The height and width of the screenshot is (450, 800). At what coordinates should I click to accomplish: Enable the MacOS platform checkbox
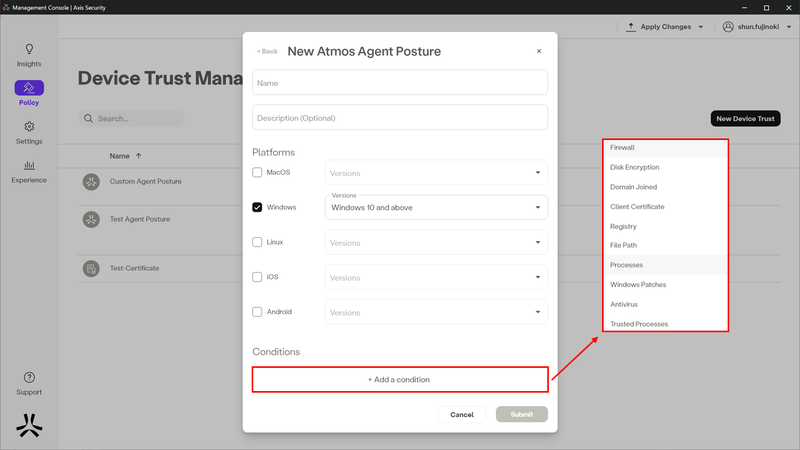257,172
